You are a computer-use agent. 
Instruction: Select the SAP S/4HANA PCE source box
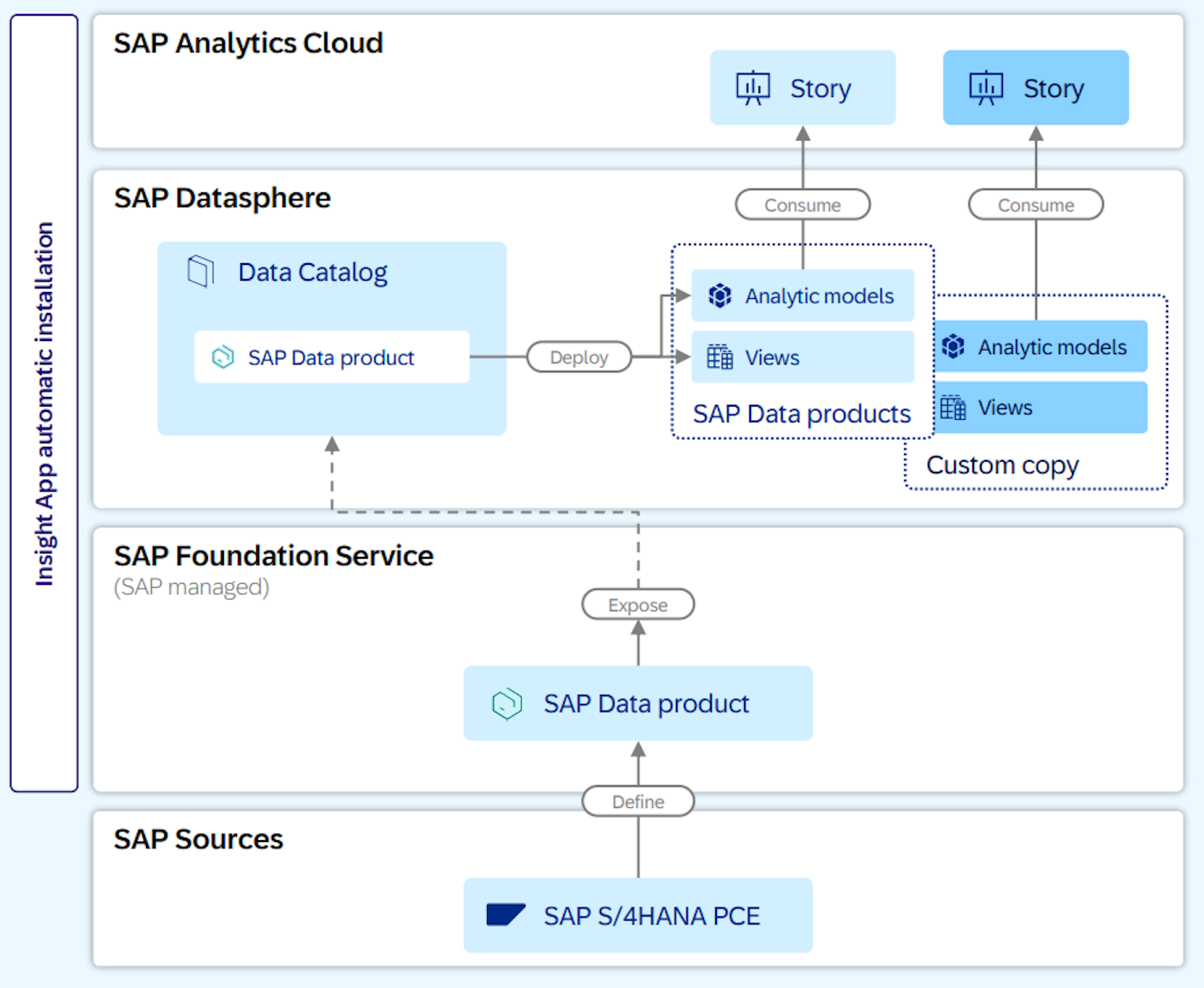[638, 915]
